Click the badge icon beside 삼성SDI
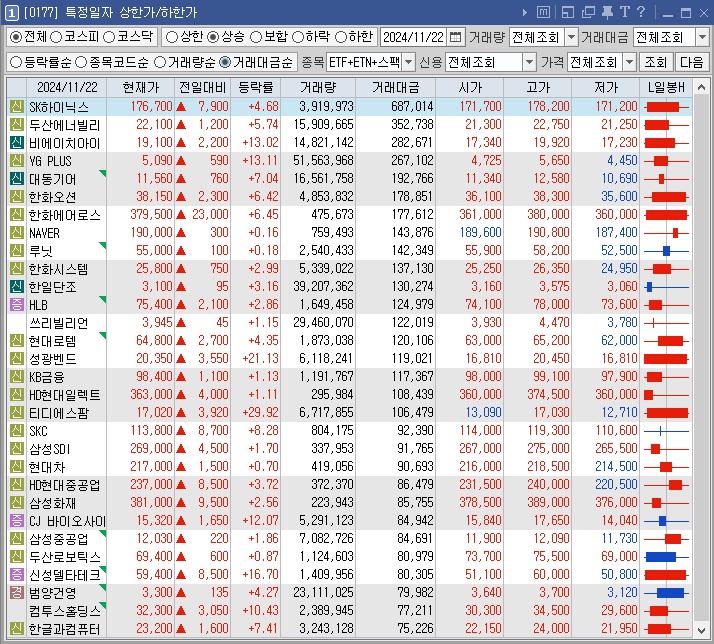The width and height of the screenshot is (714, 644). pos(17,449)
